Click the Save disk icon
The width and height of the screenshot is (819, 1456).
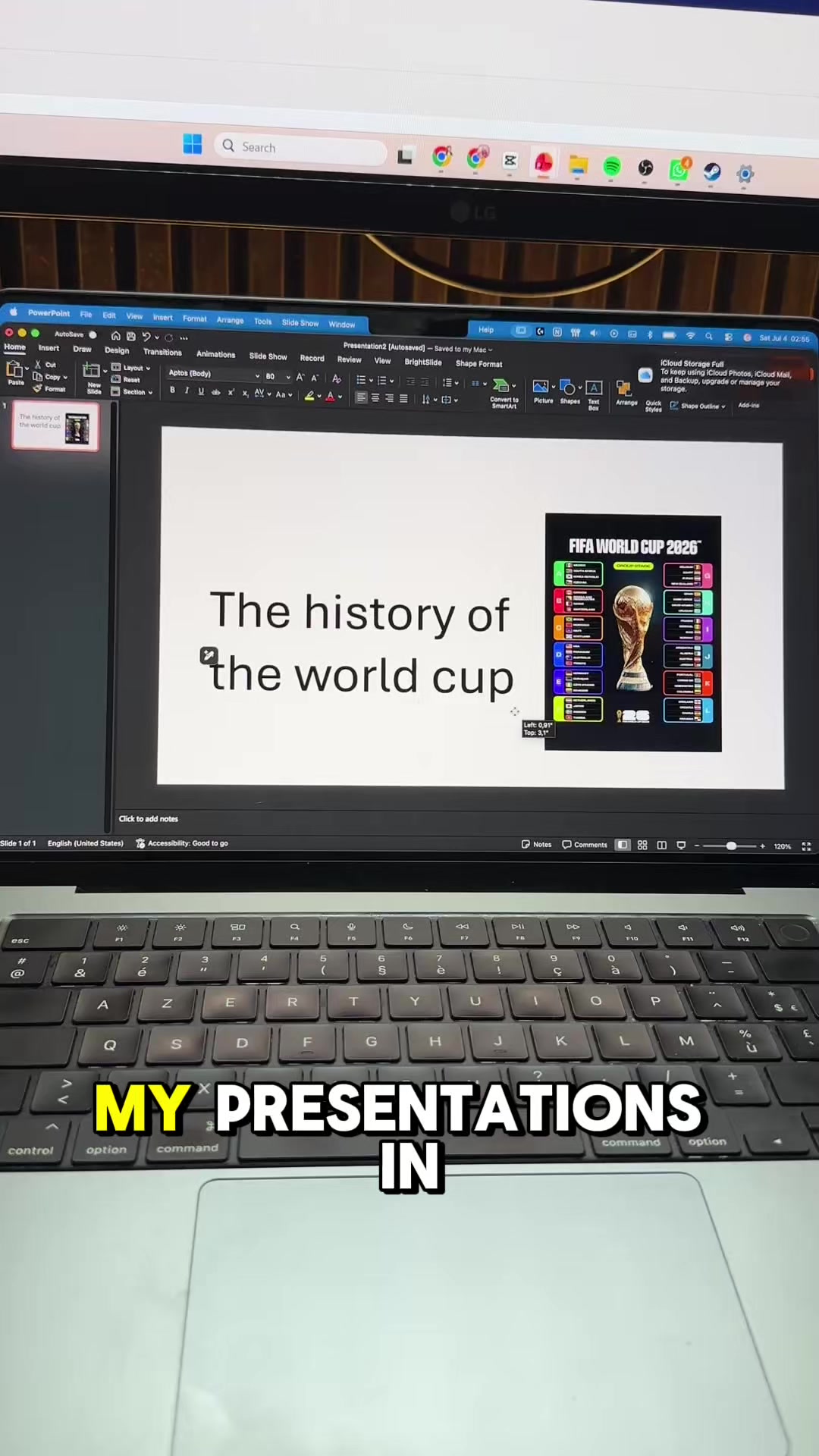click(x=131, y=336)
